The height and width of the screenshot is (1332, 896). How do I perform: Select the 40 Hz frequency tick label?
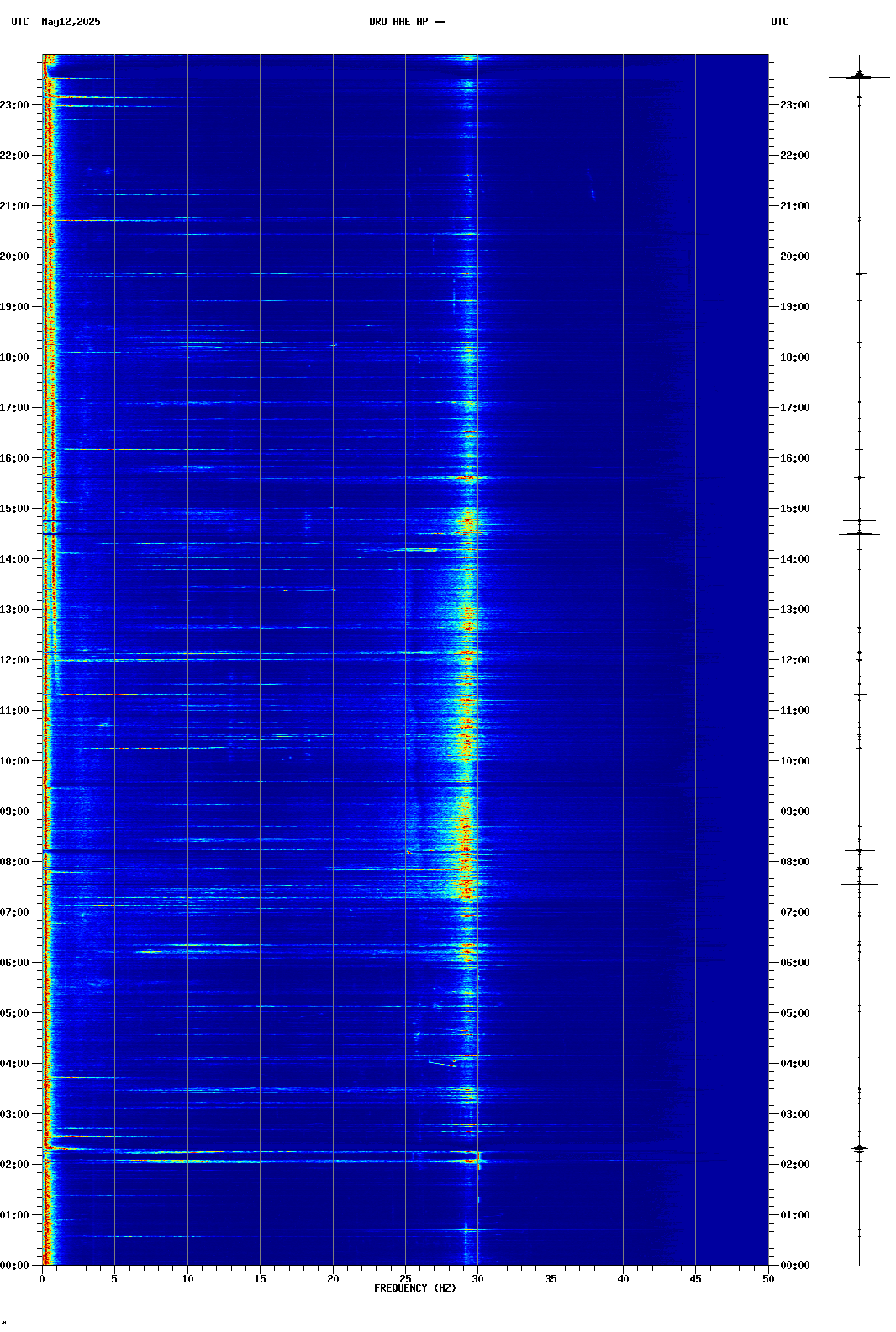point(623,1279)
